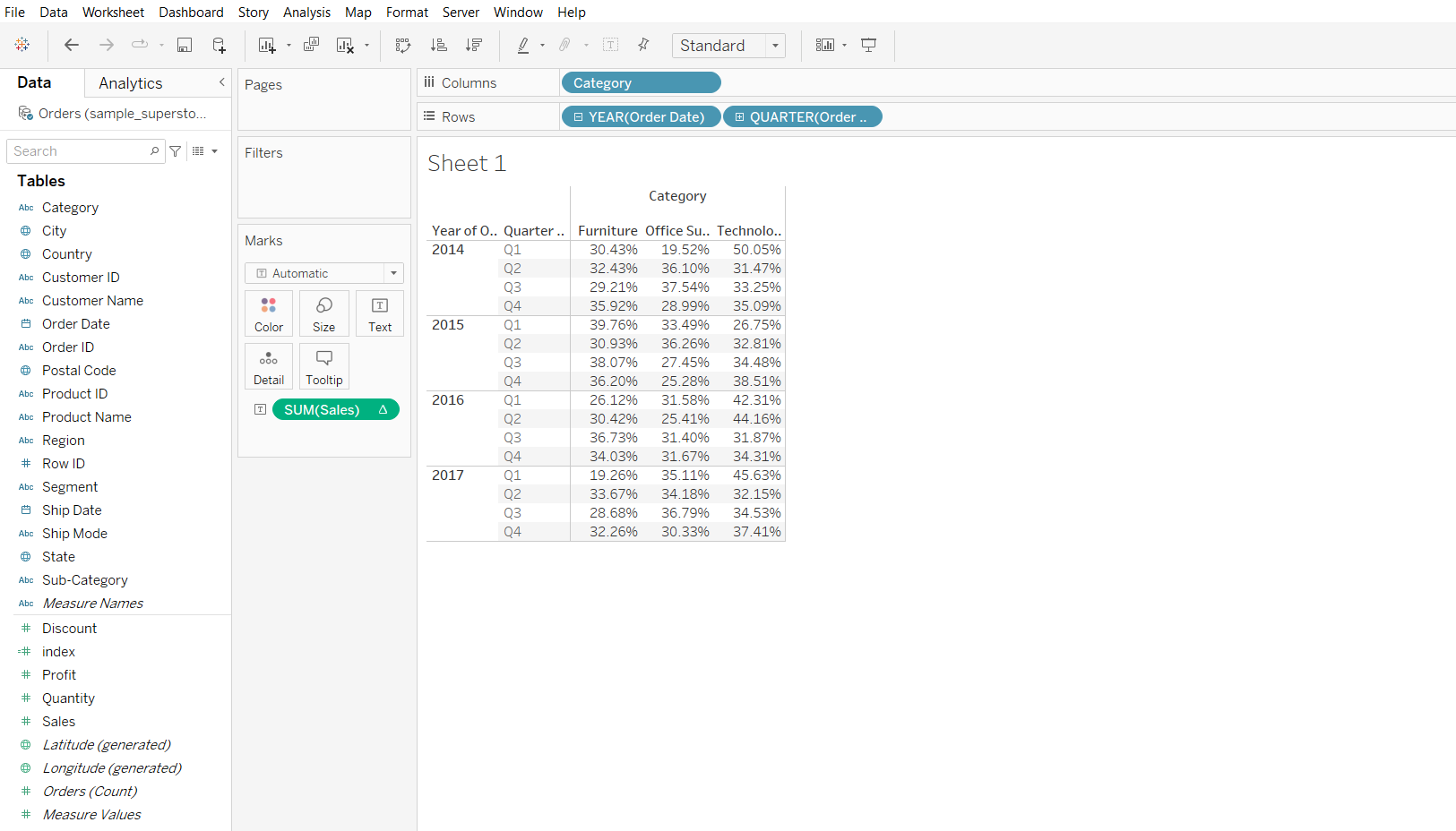Open Presentation mode from the toolbar
1456x831 pixels.
(868, 45)
